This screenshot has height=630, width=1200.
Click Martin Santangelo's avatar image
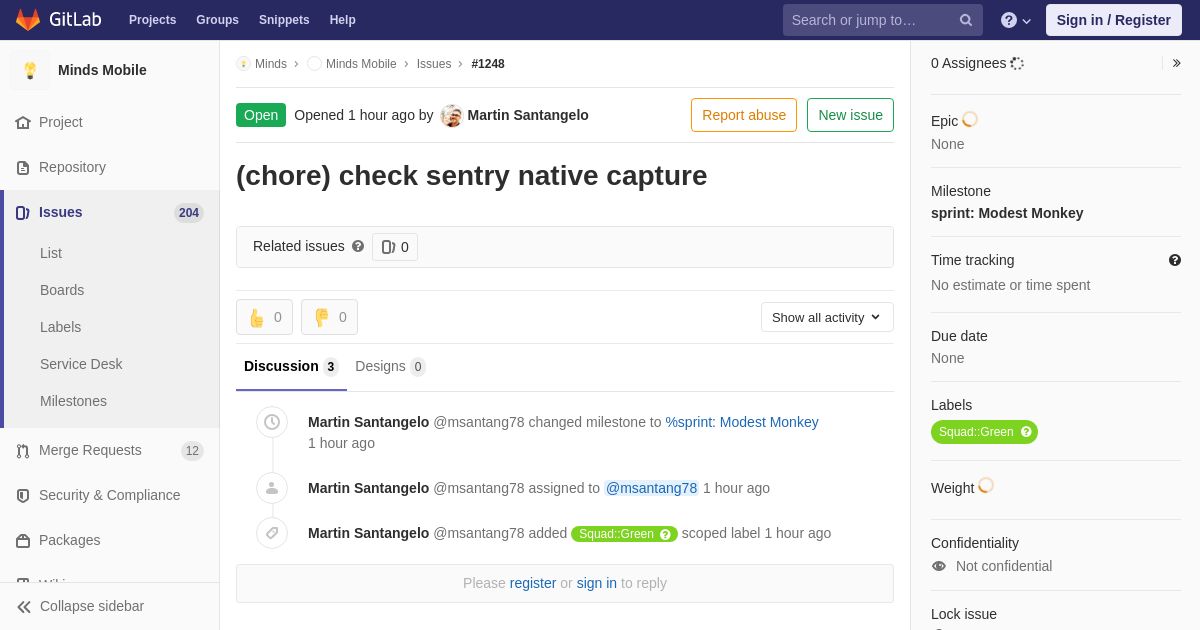(x=452, y=115)
